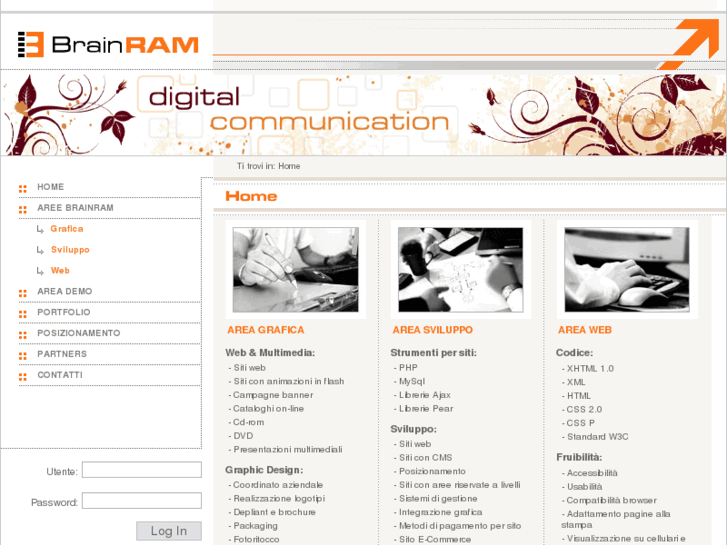The width and height of the screenshot is (727, 545).
Task: Click the 'Campagne banner' list item
Action: pos(271,395)
